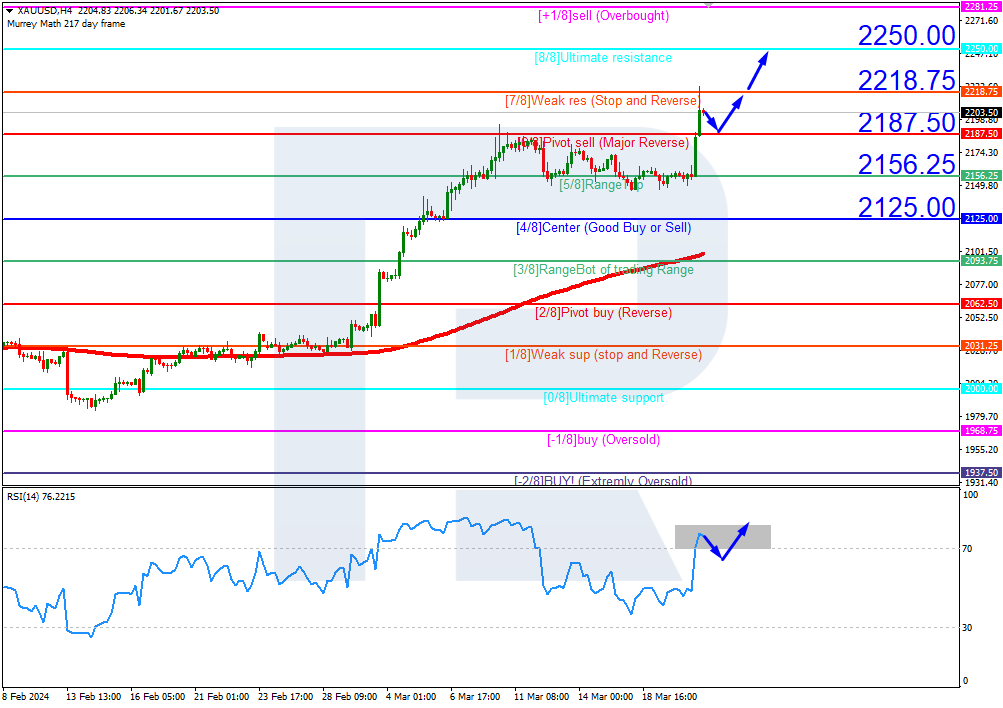
Task: Click the current price tag 2203.50
Action: point(980,112)
